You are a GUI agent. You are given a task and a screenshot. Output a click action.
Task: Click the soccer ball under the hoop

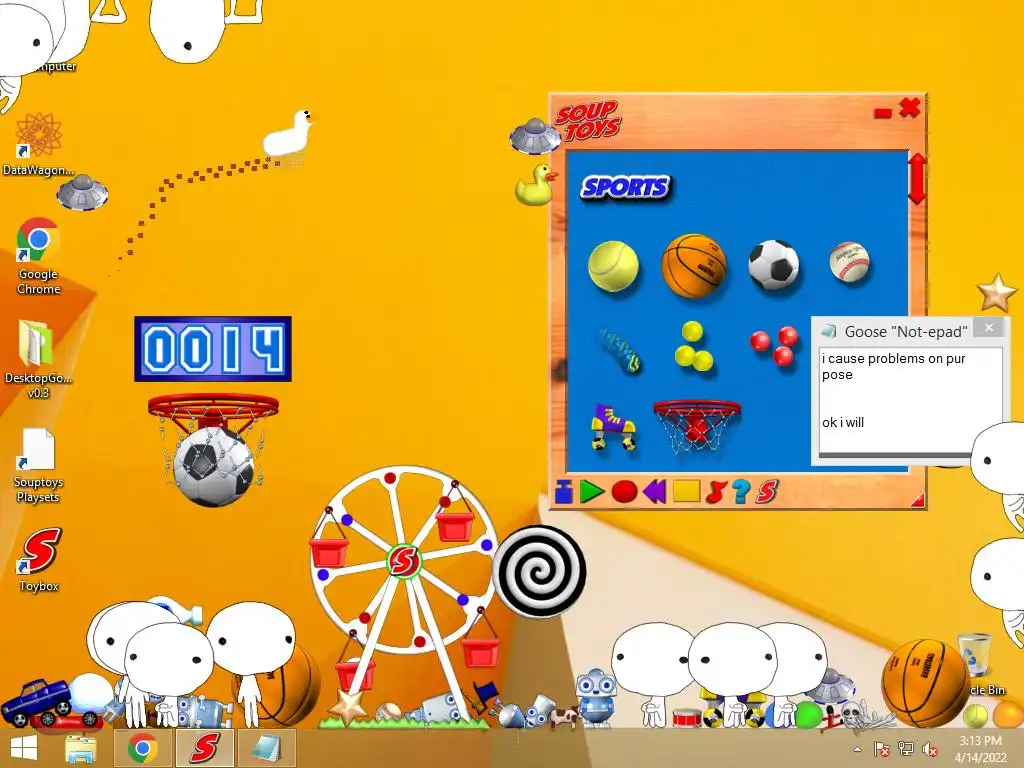point(214,466)
